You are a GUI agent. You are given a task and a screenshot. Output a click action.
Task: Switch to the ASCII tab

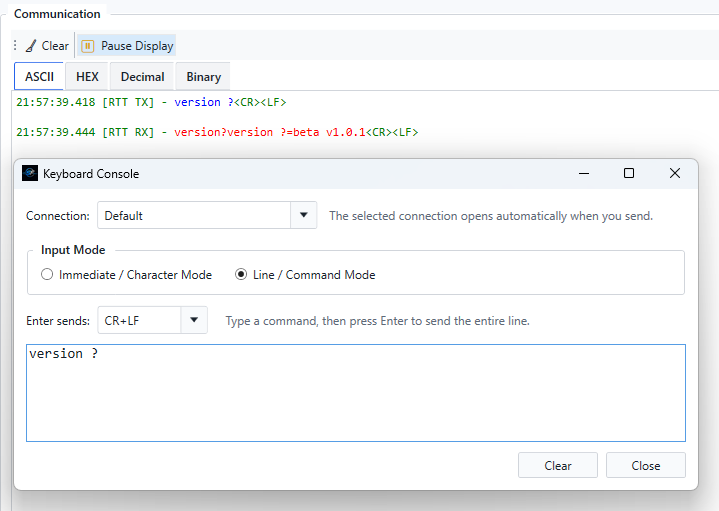coord(39,77)
